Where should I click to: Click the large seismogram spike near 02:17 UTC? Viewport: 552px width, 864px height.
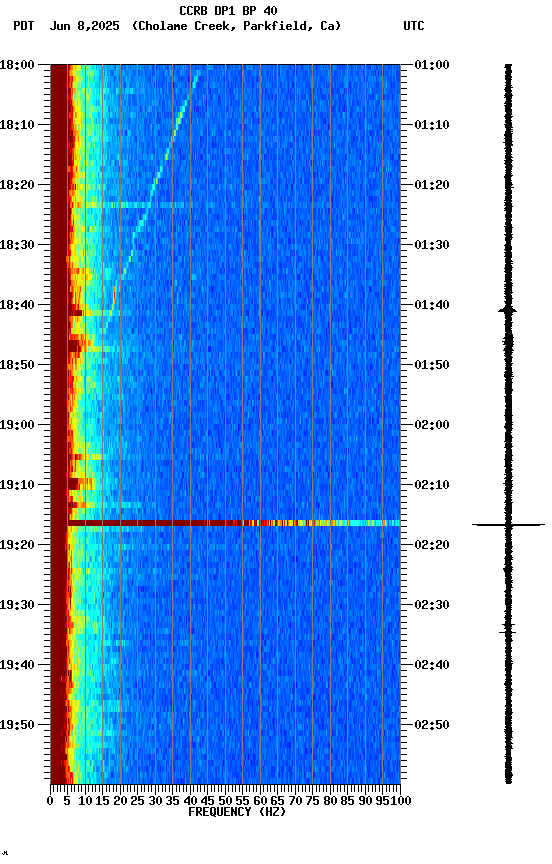508,525
